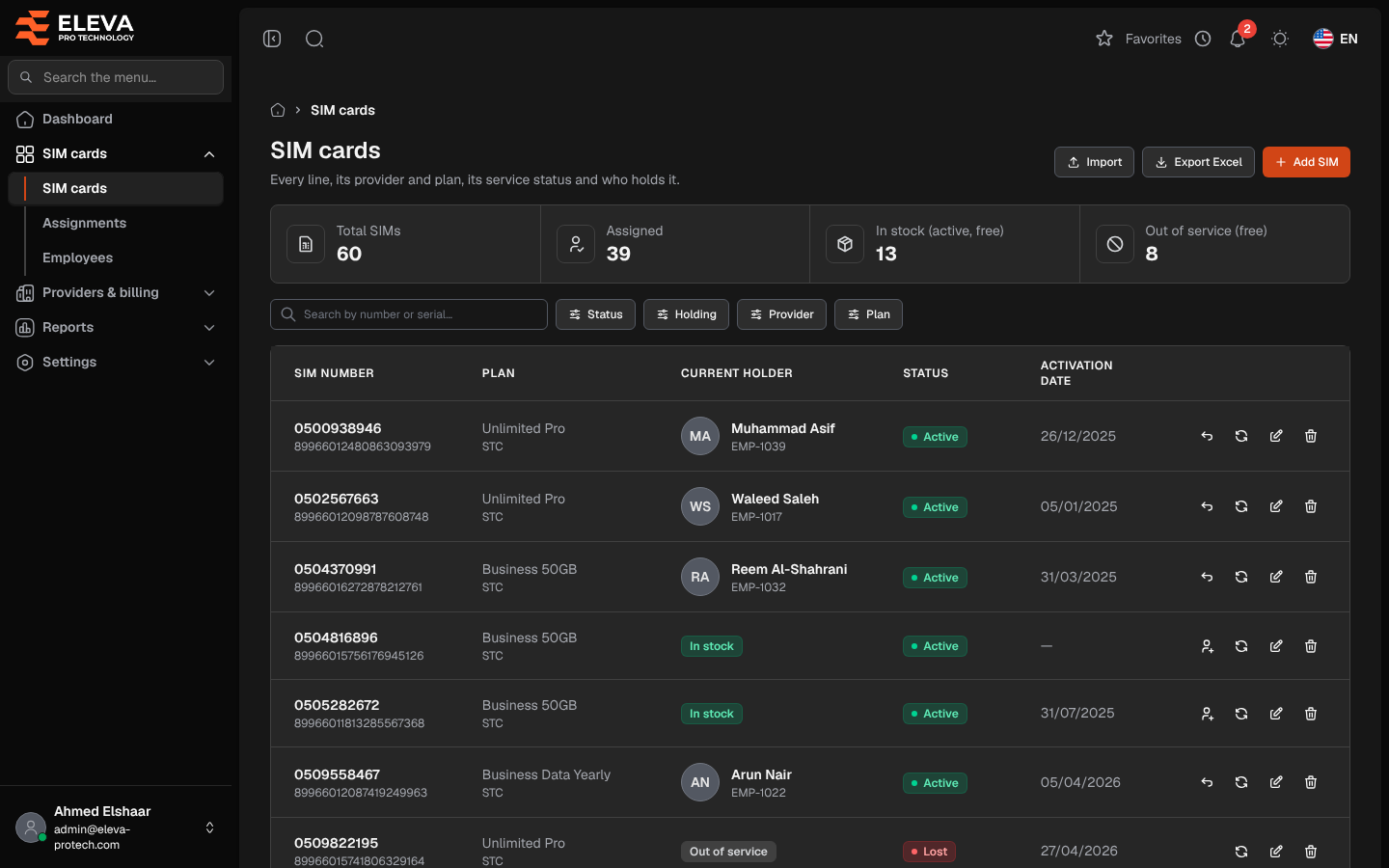This screenshot has height=868, width=1389.
Task: Unassign SIM 0500938946 with the return arrow icon
Action: (1207, 436)
